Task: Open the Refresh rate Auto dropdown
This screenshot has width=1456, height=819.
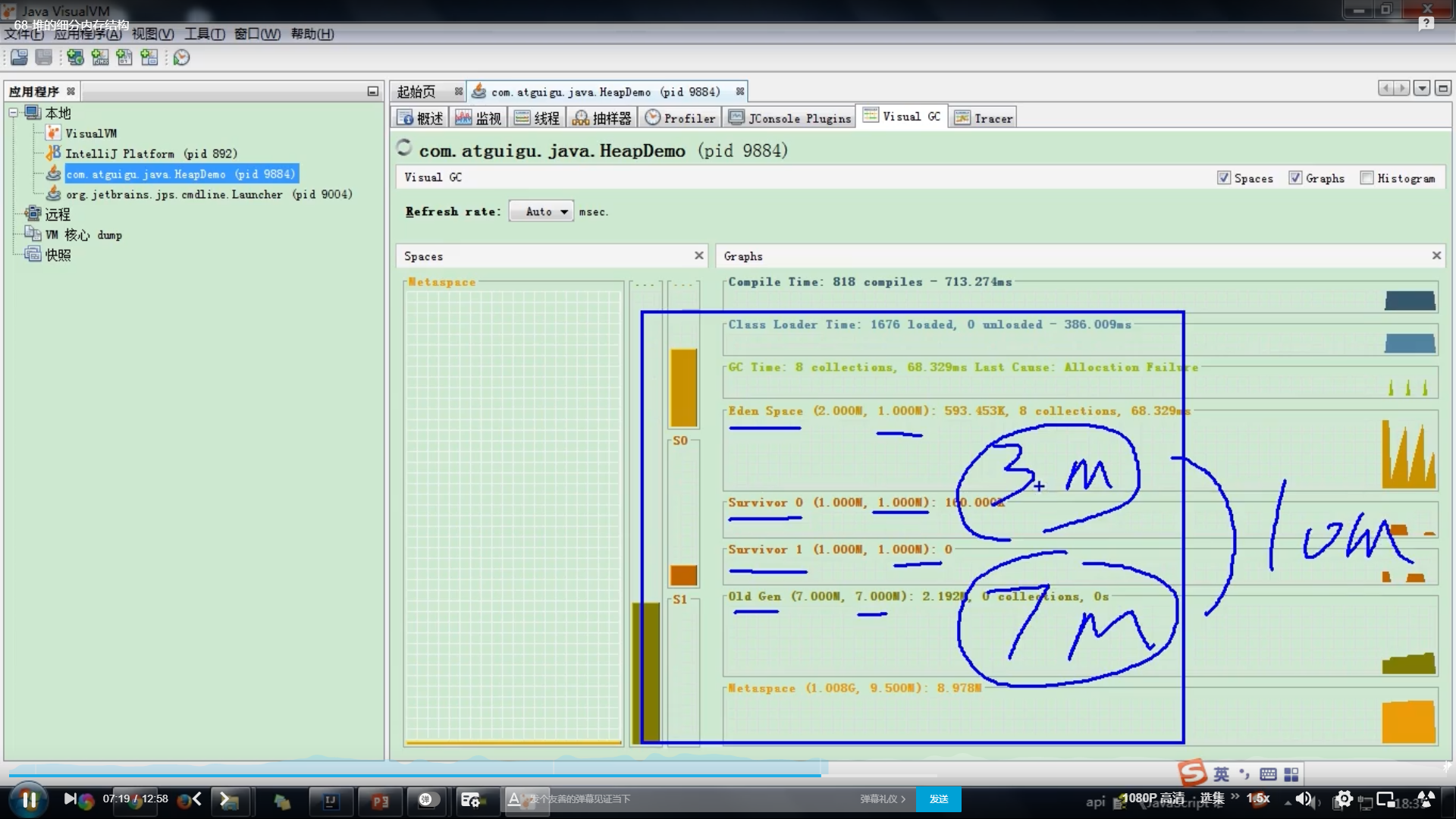Action: coord(541,212)
